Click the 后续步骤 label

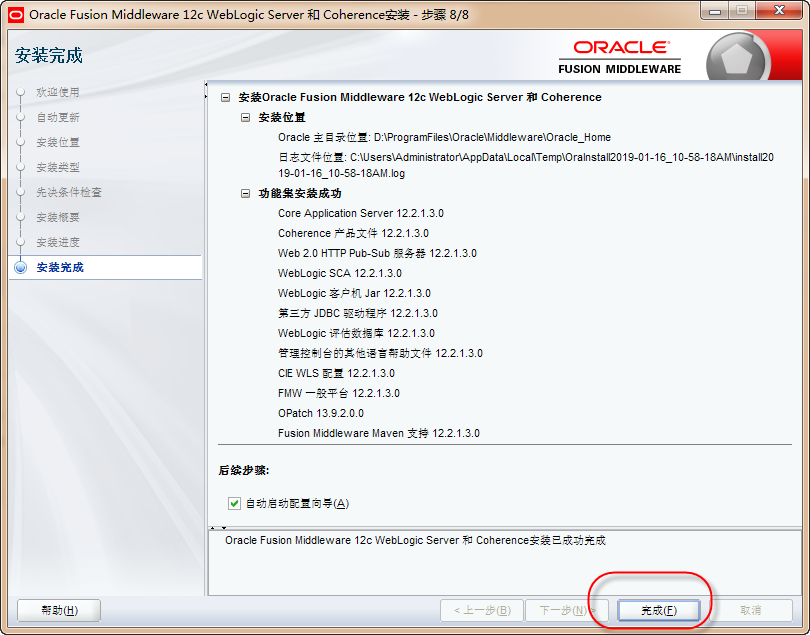click(x=244, y=471)
